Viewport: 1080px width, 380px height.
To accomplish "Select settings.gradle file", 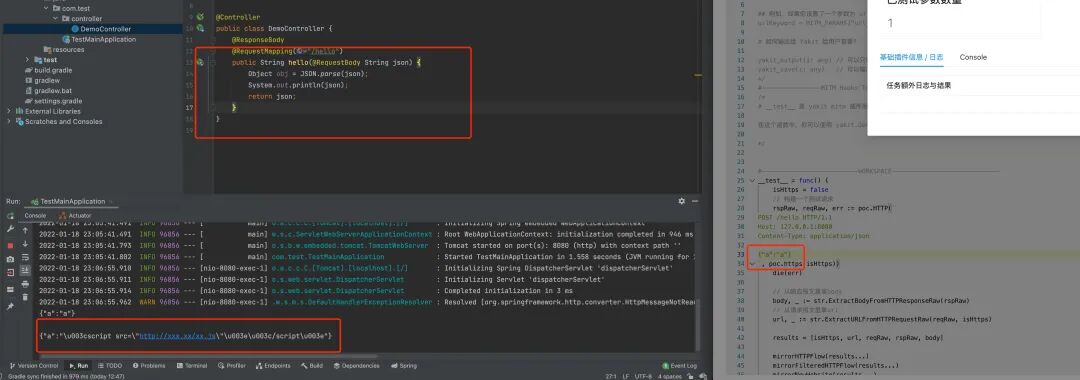I will tap(53, 101).
